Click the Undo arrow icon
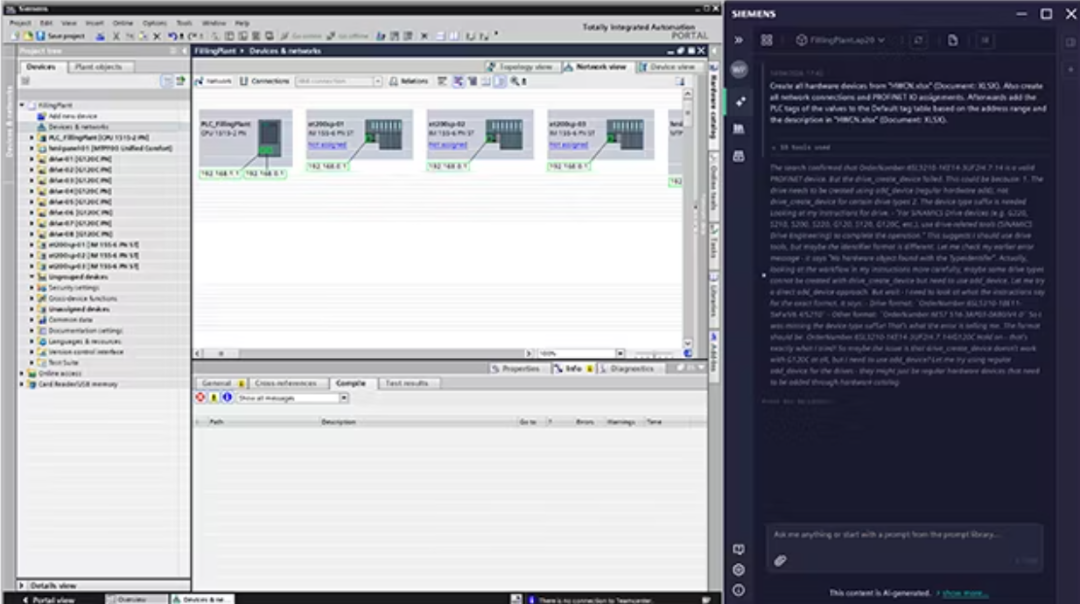 172,36
